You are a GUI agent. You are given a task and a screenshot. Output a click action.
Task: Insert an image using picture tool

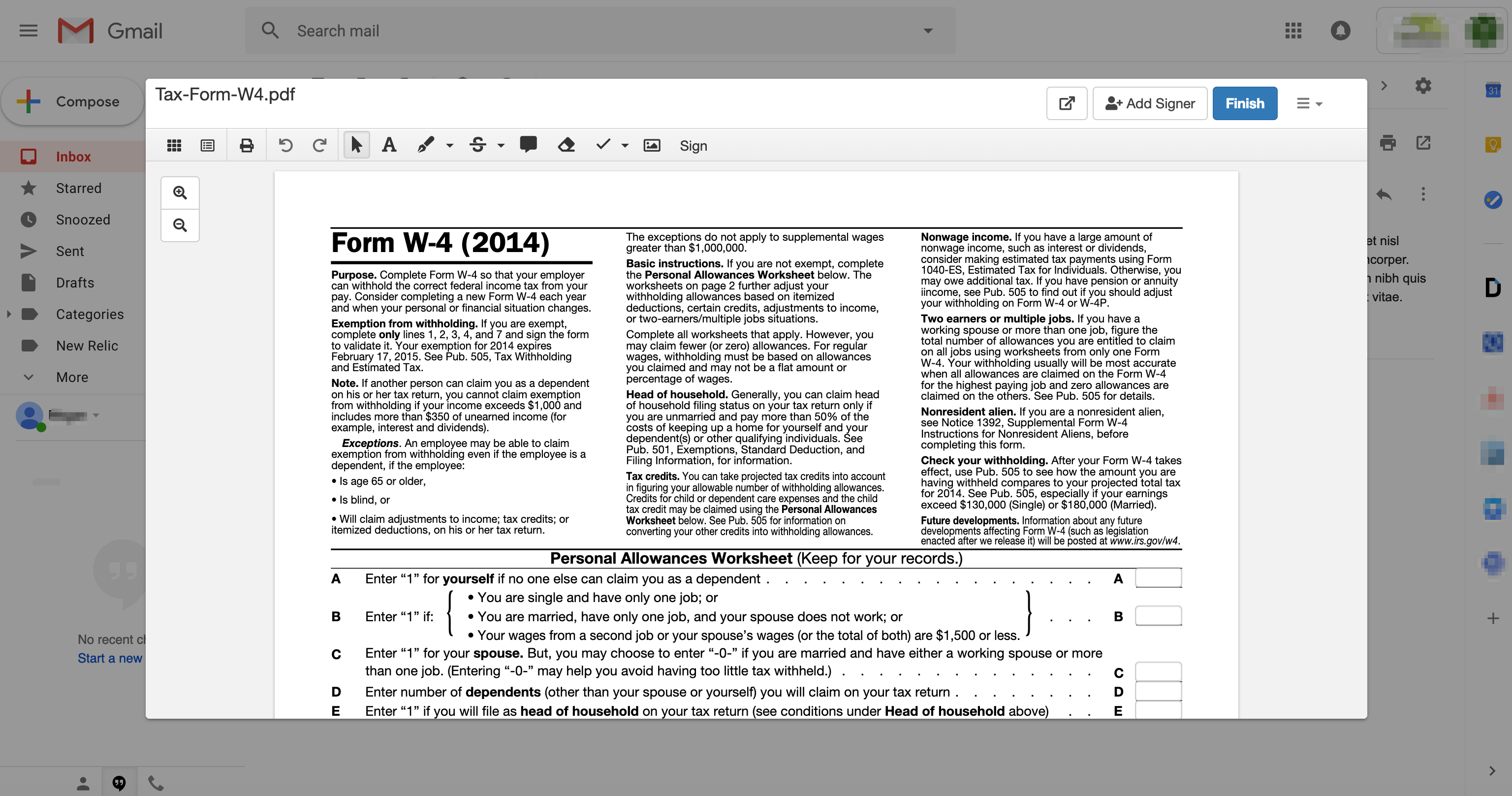point(652,145)
